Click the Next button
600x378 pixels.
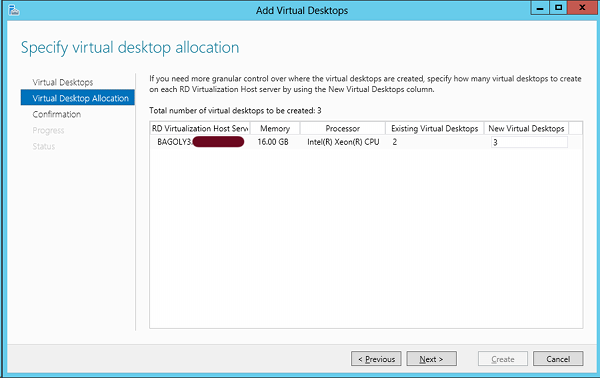coord(431,359)
